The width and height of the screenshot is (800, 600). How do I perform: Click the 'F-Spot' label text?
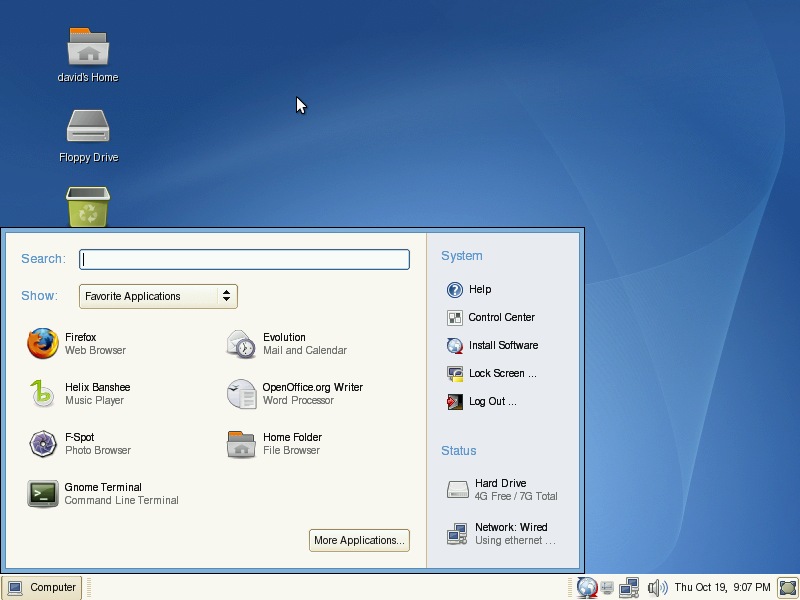tap(80, 437)
